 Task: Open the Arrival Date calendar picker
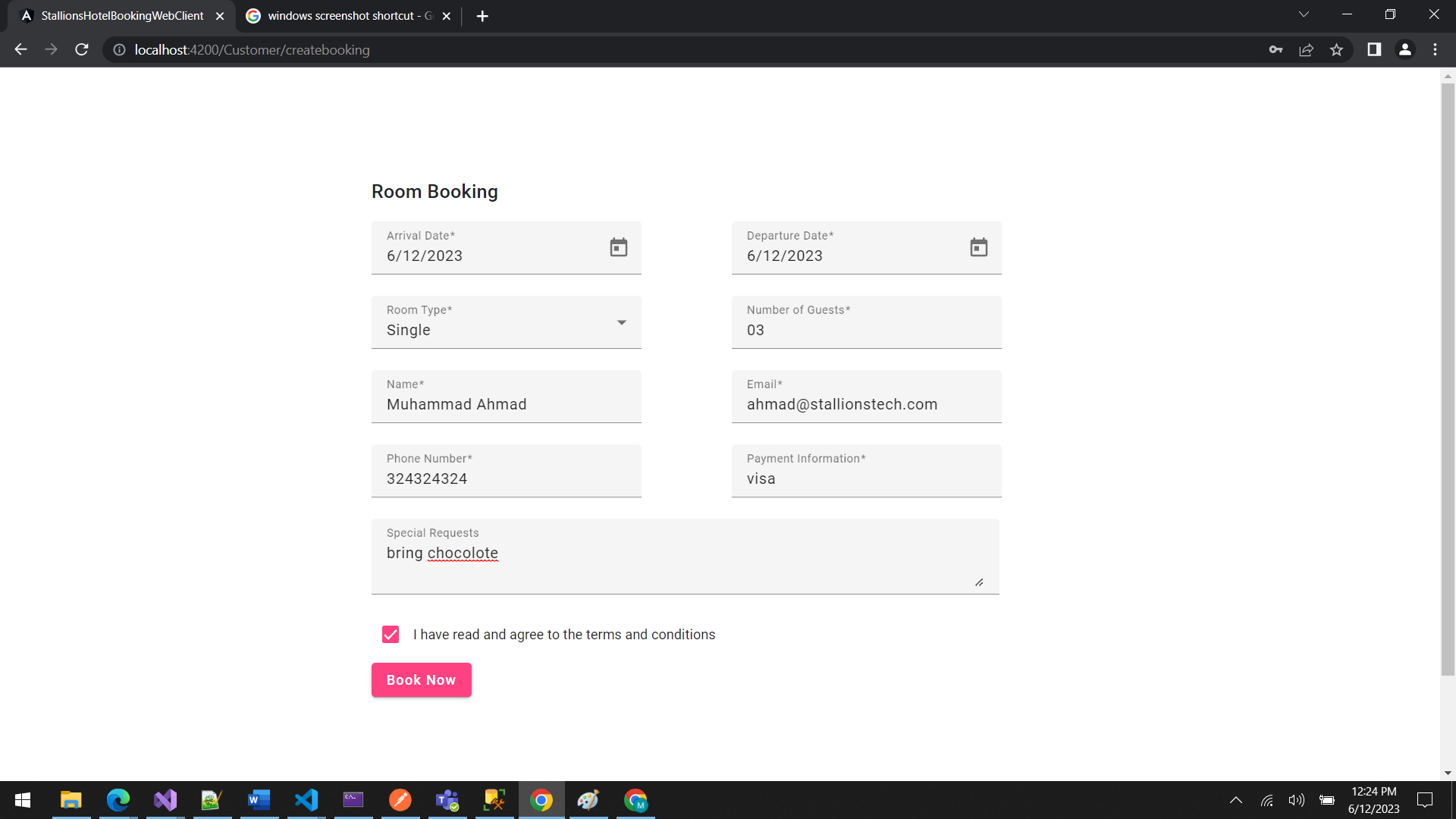tap(619, 247)
